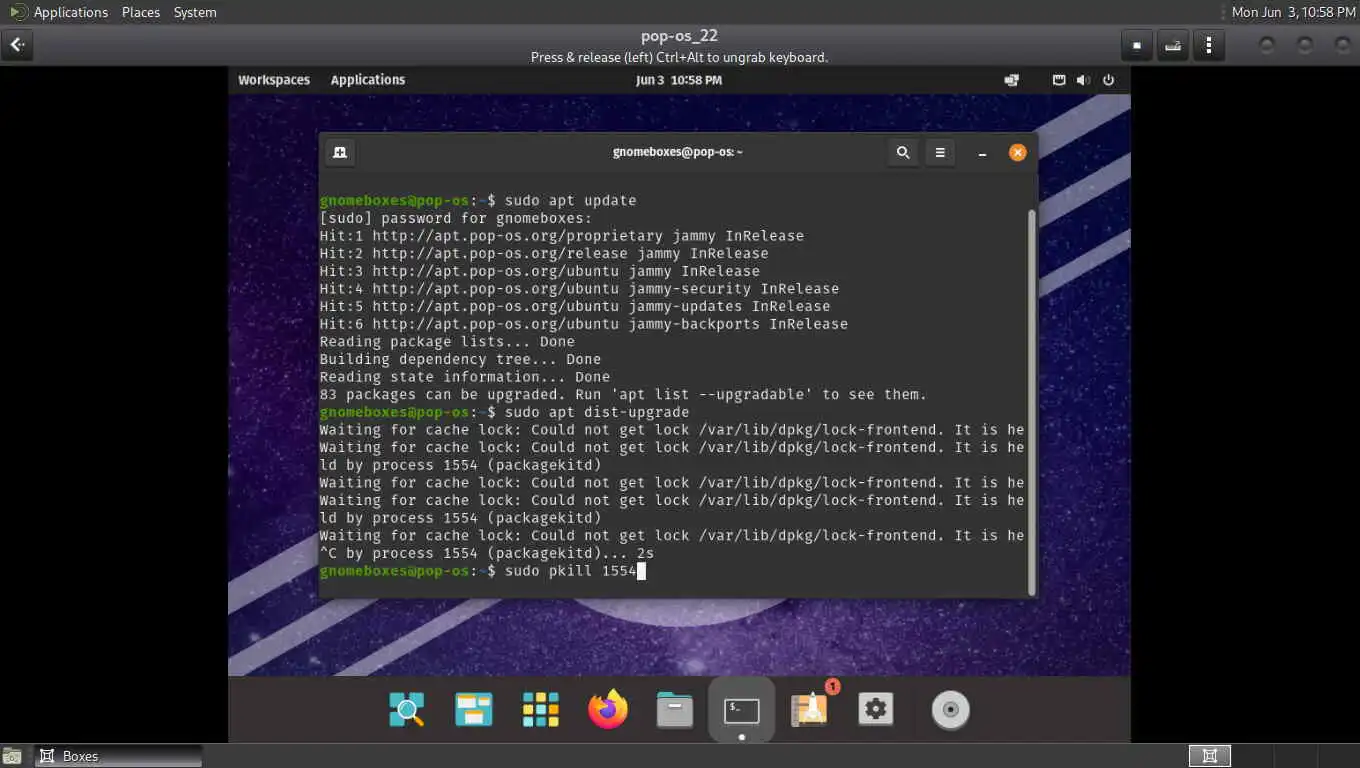The width and height of the screenshot is (1360, 768).
Task: Click the 'sudo apt dist-upgrade' command text
Action: (597, 412)
